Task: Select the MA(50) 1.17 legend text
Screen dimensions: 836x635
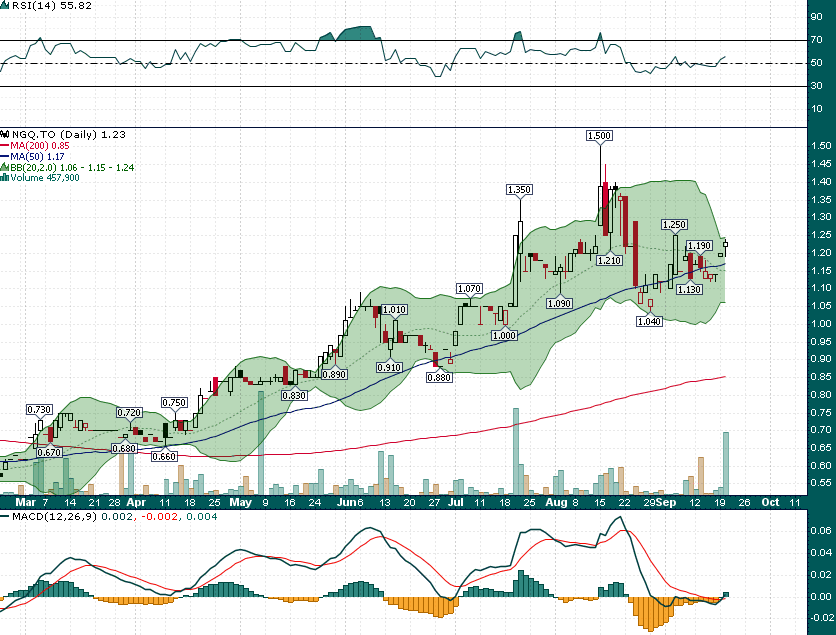Action: 37,157
